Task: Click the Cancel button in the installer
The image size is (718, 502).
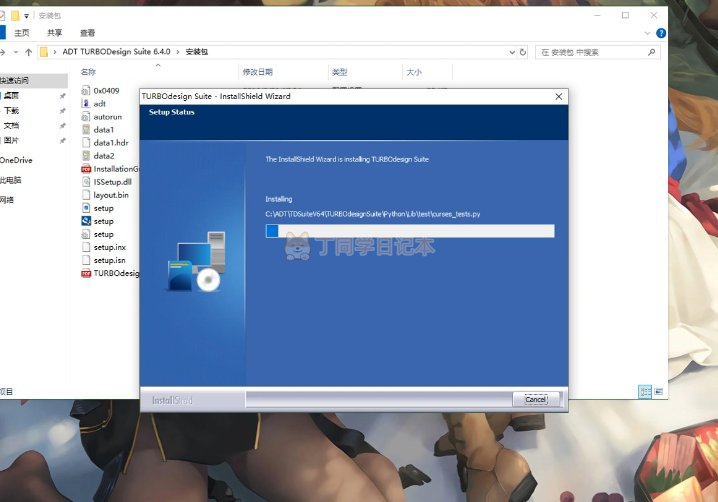Action: tap(536, 399)
